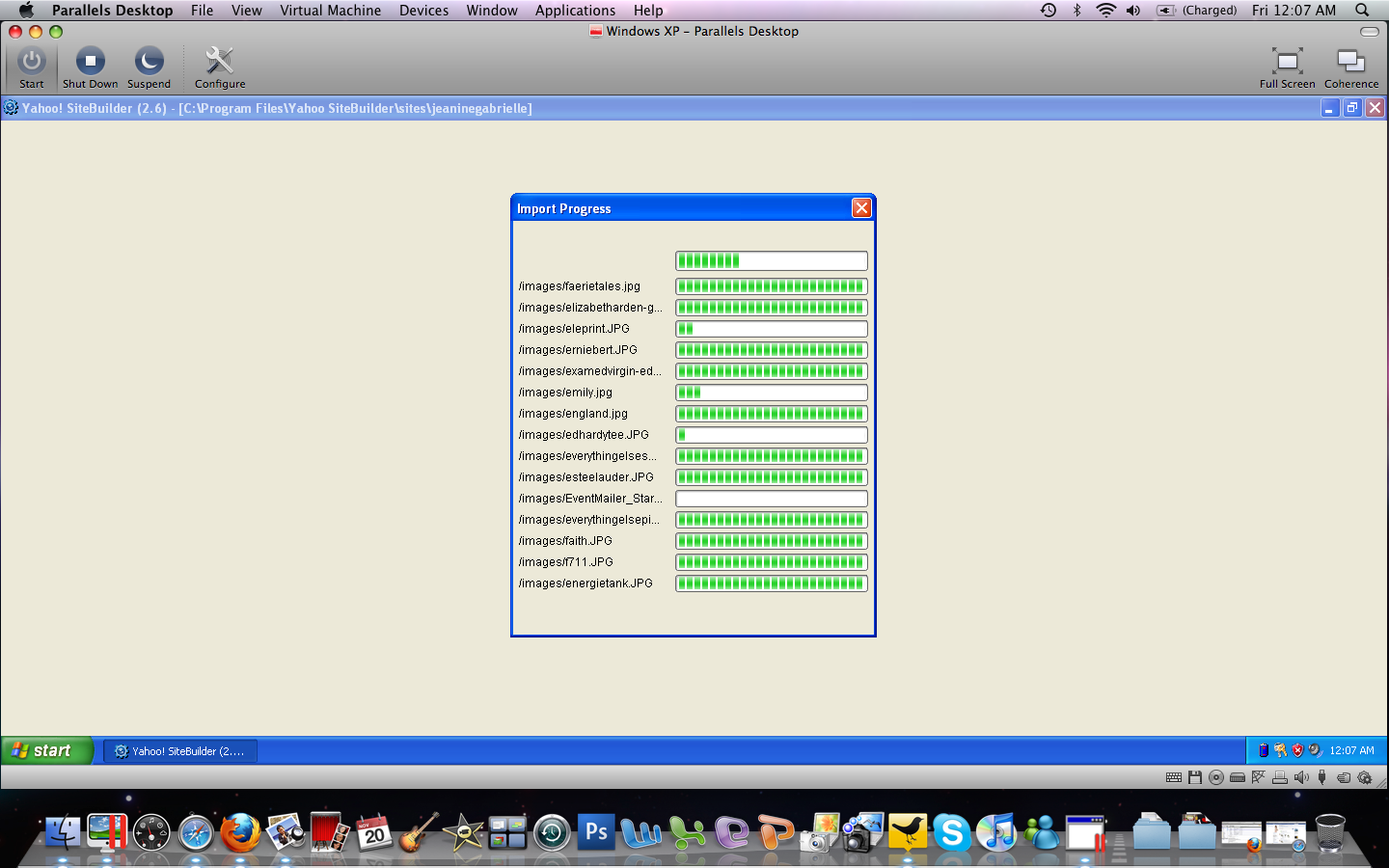Switch to Coherence mode
This screenshot has height=868, width=1389.
pyautogui.click(x=1350, y=68)
